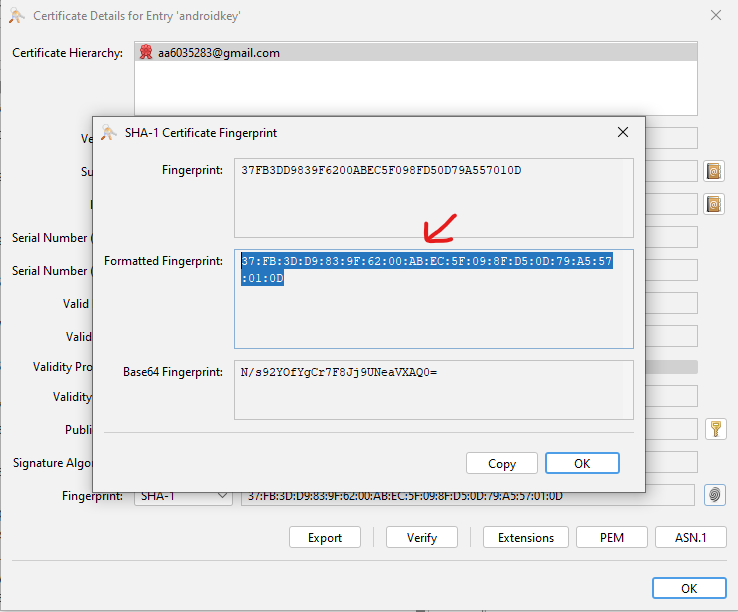Confirm OK in SHA-1 fingerprint dialog
738x612 pixels.
pos(582,463)
